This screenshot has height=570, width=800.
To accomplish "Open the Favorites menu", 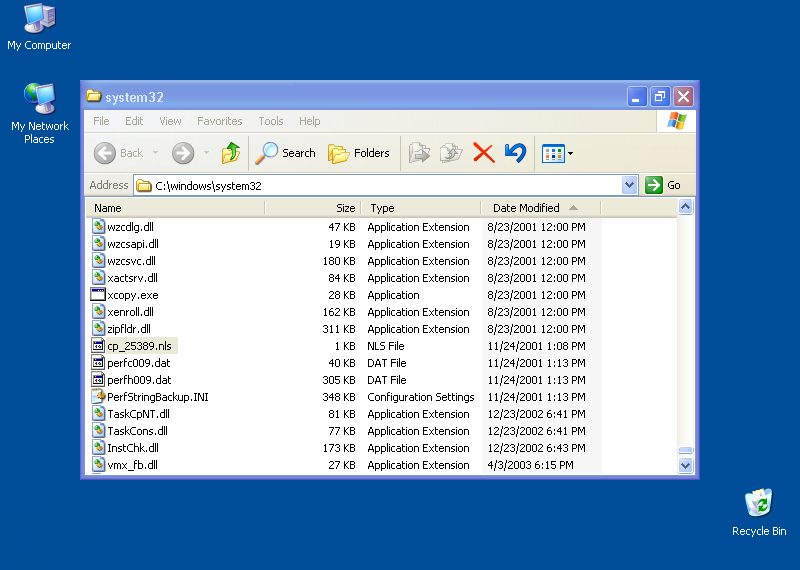I will [219, 121].
